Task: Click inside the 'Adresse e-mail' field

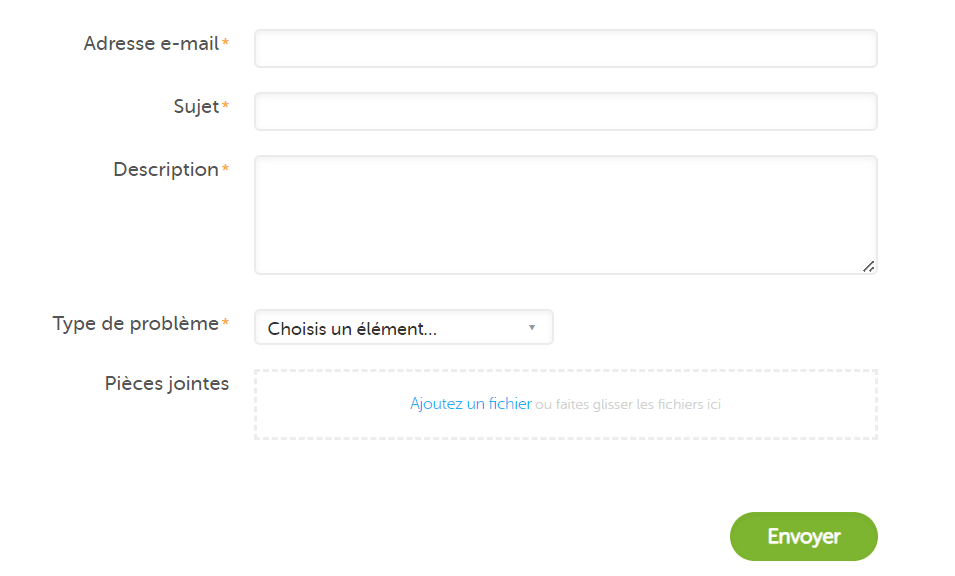Action: [x=565, y=48]
